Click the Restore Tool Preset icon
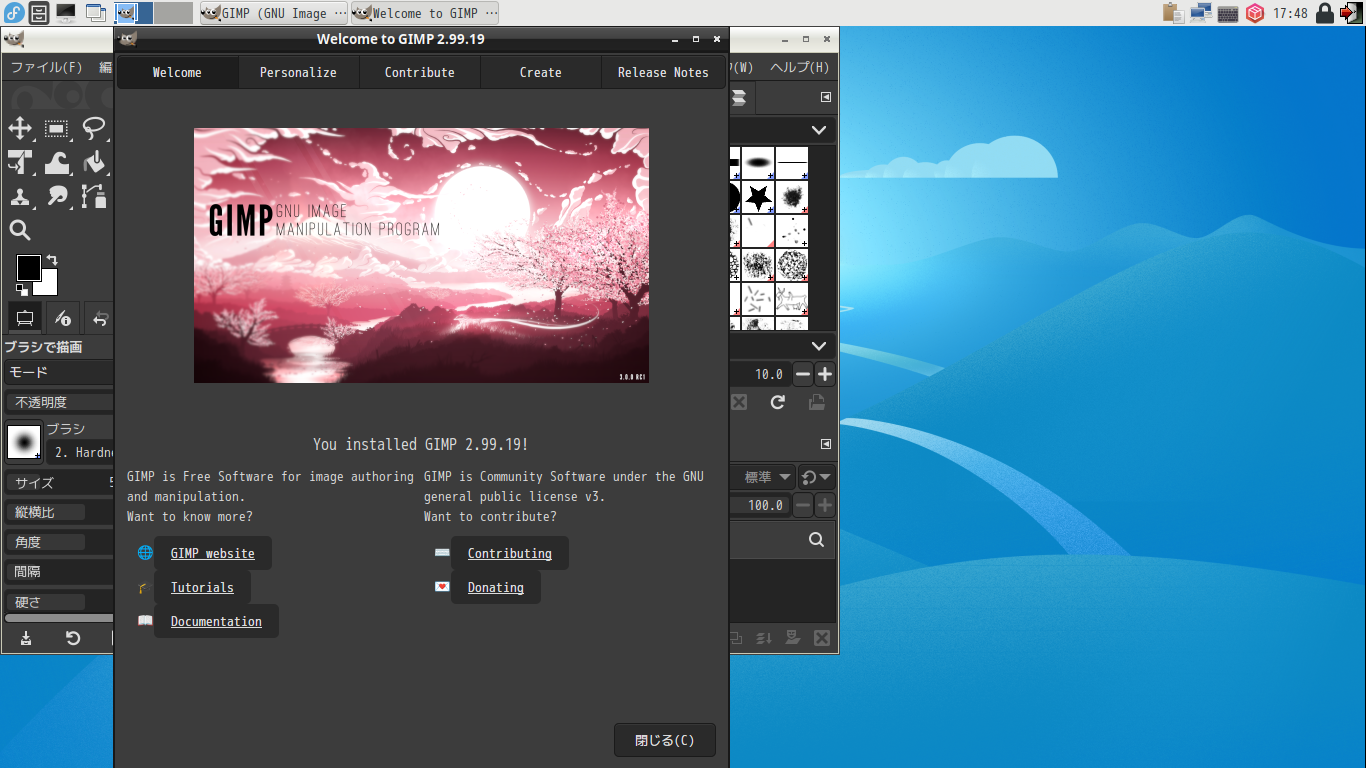The width and height of the screenshot is (1366, 768). click(x=73, y=638)
